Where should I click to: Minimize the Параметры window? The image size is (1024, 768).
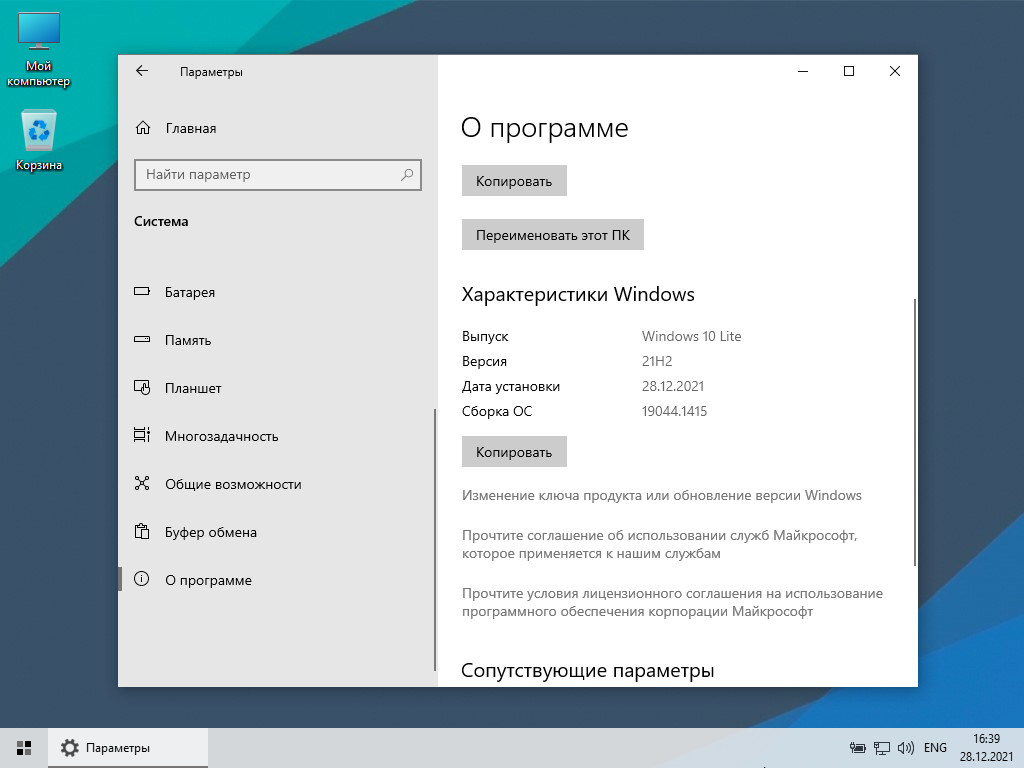click(803, 71)
